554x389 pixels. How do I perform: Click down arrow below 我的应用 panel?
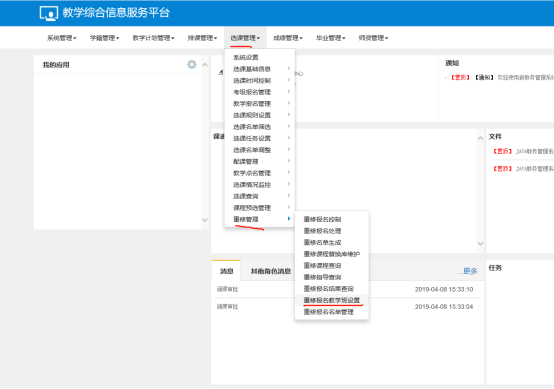pos(205,220)
